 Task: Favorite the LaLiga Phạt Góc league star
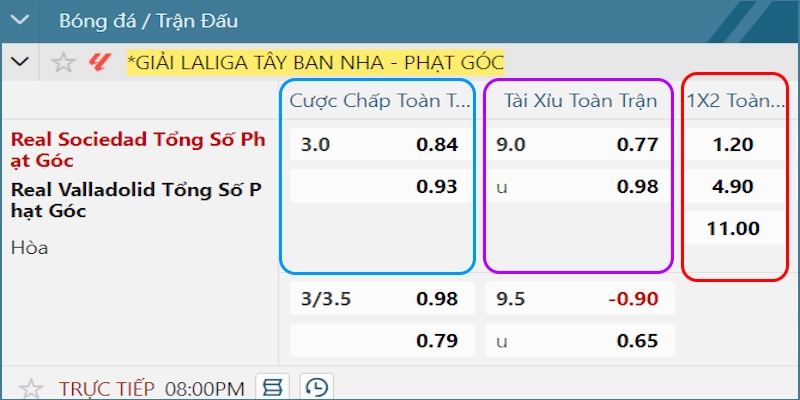pos(63,62)
